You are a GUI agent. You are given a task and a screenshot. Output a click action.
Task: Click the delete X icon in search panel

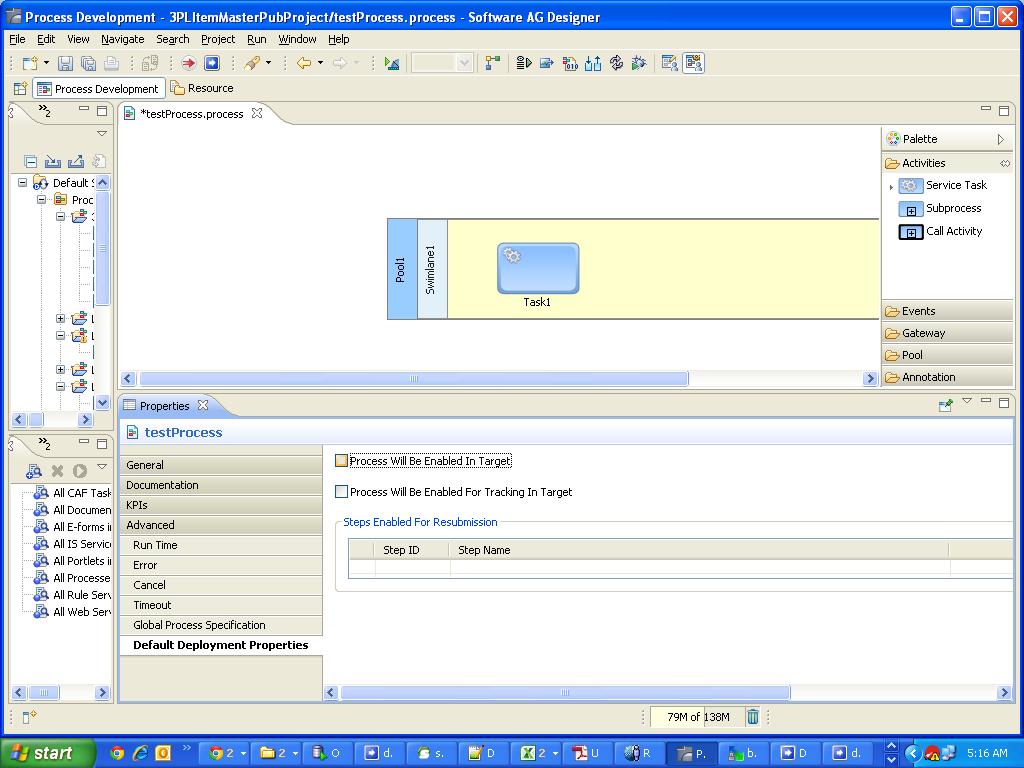tap(57, 471)
